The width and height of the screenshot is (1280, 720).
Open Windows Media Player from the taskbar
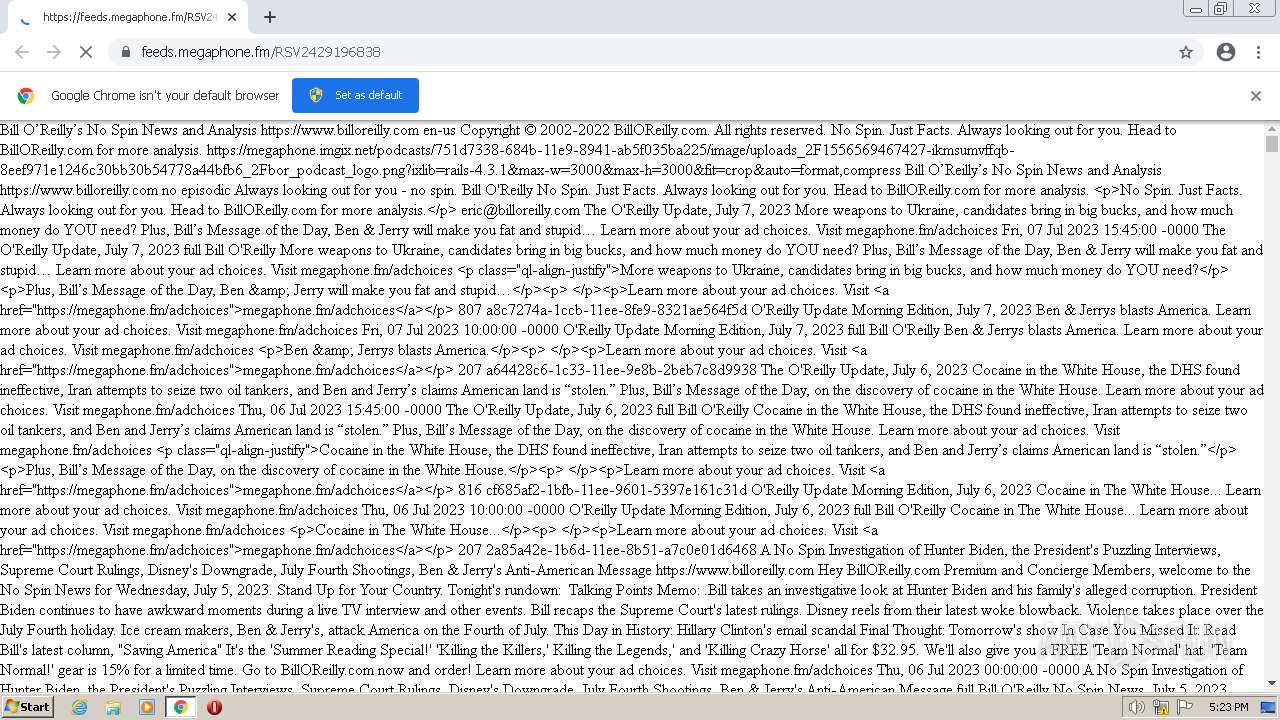pos(147,707)
